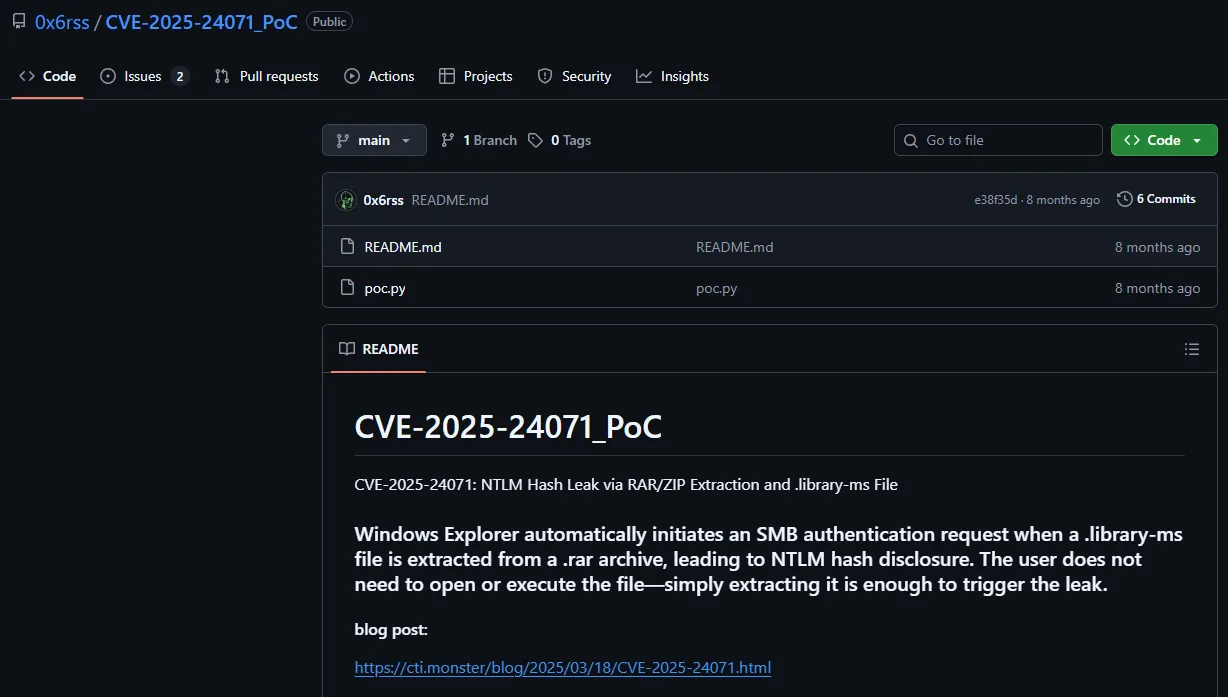Click the 0x6rss user avatar in commit row
Viewport: 1228px width, 697px height.
[x=346, y=200]
